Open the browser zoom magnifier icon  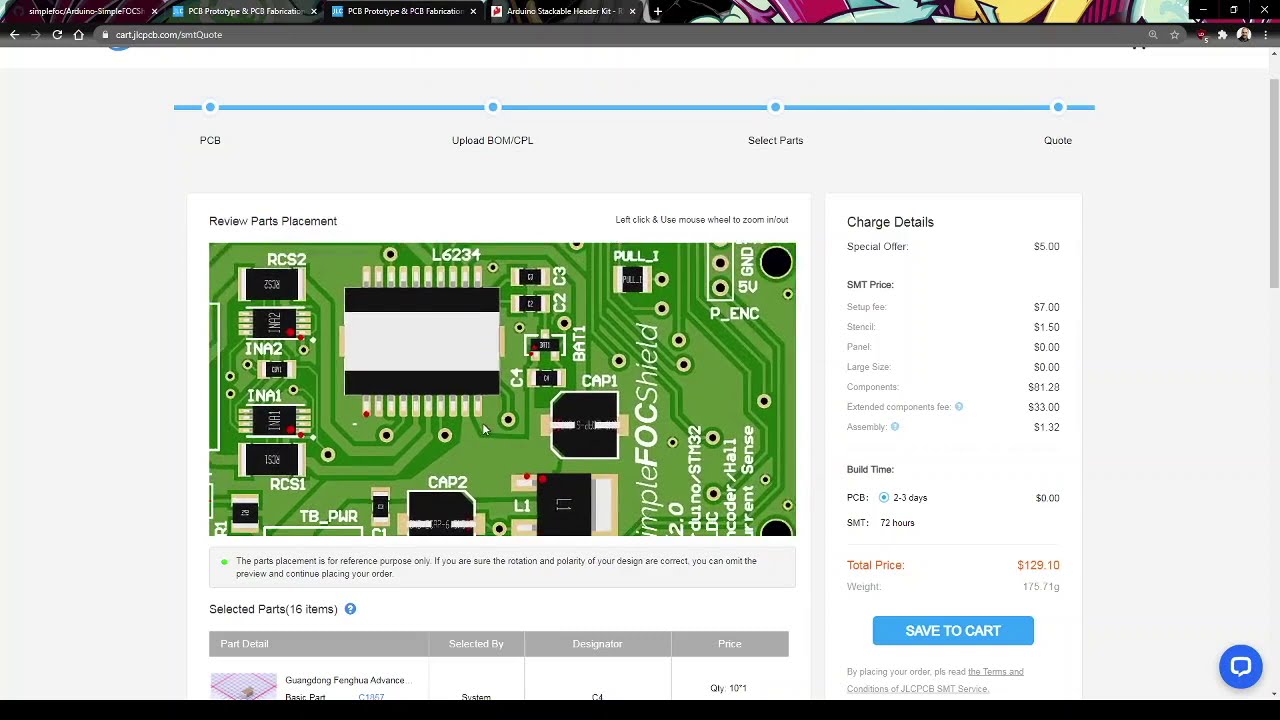[1153, 35]
